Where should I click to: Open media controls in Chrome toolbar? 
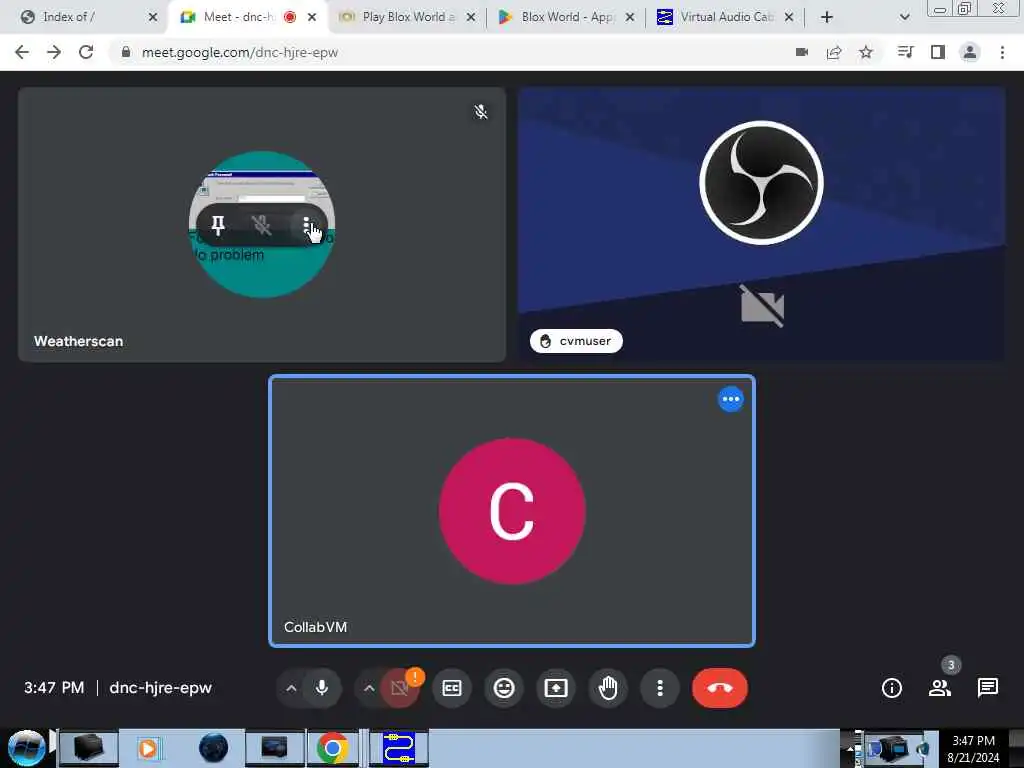click(906, 52)
